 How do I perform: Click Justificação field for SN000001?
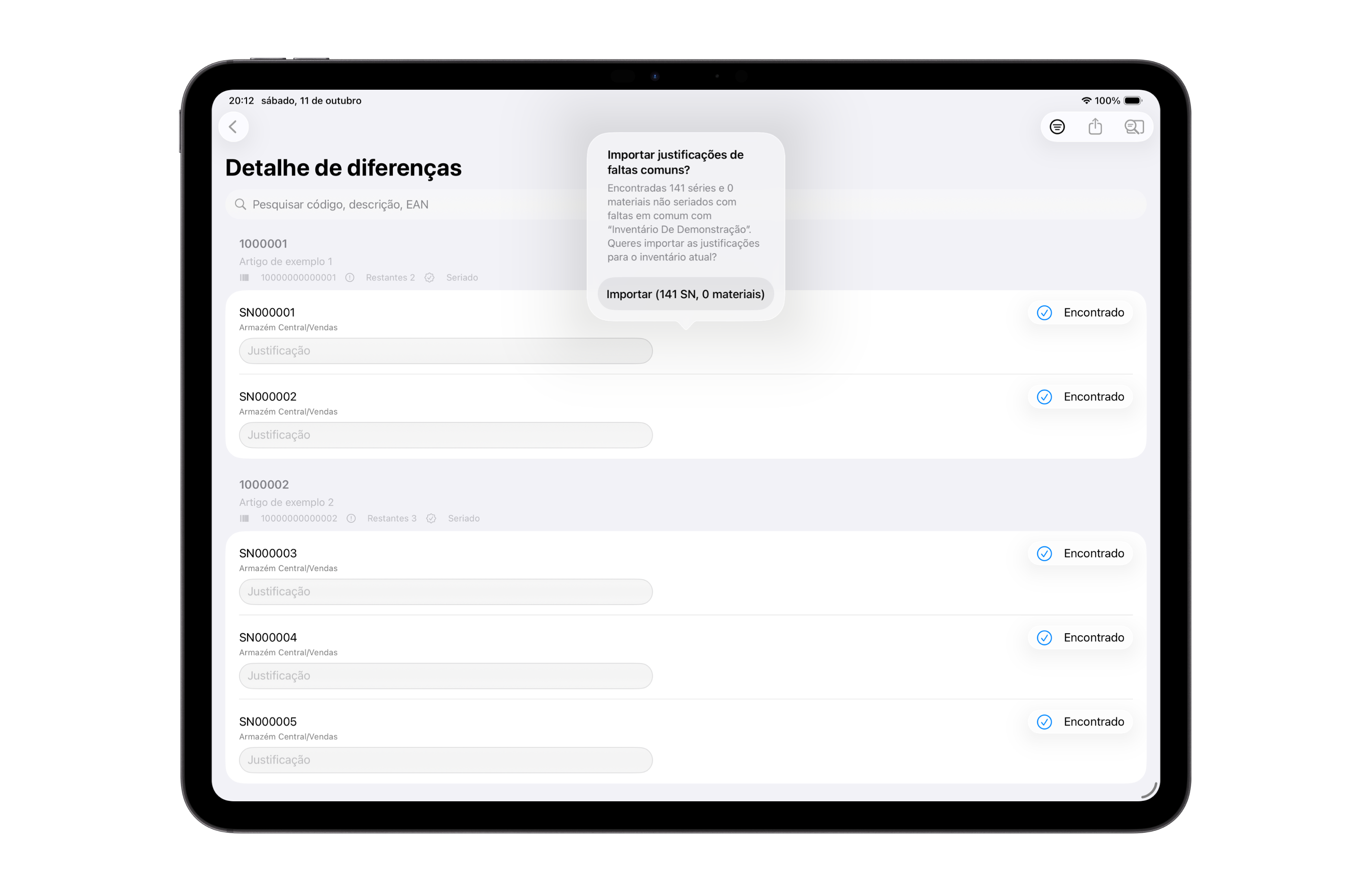pyautogui.click(x=445, y=350)
